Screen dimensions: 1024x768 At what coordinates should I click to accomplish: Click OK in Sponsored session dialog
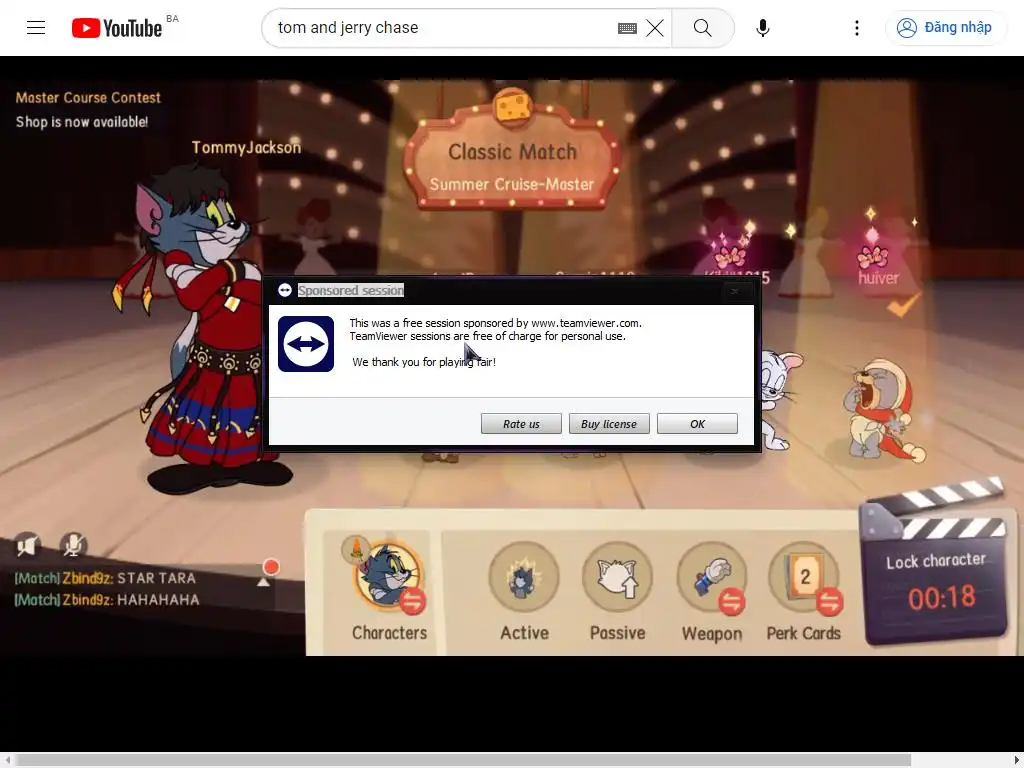pyautogui.click(x=697, y=424)
